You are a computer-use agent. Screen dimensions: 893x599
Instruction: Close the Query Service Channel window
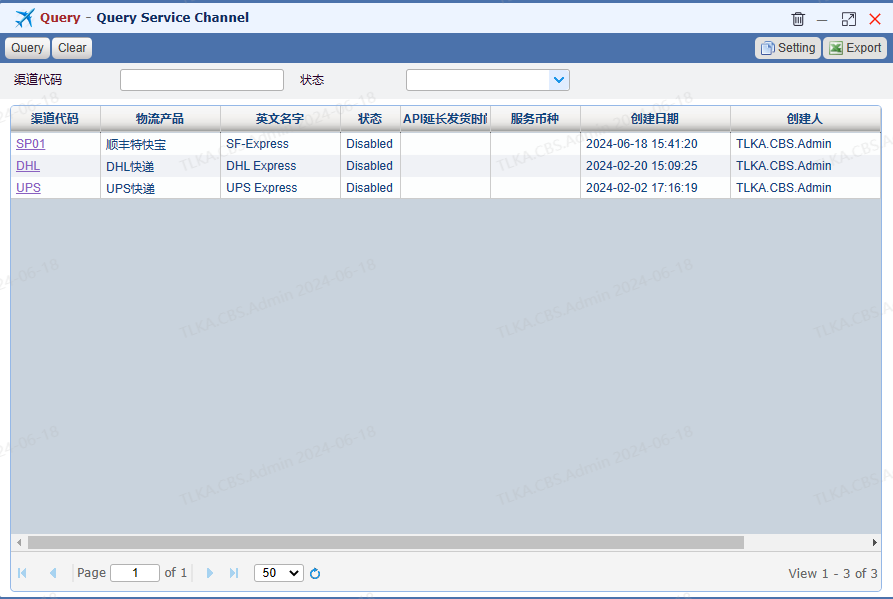[875, 19]
